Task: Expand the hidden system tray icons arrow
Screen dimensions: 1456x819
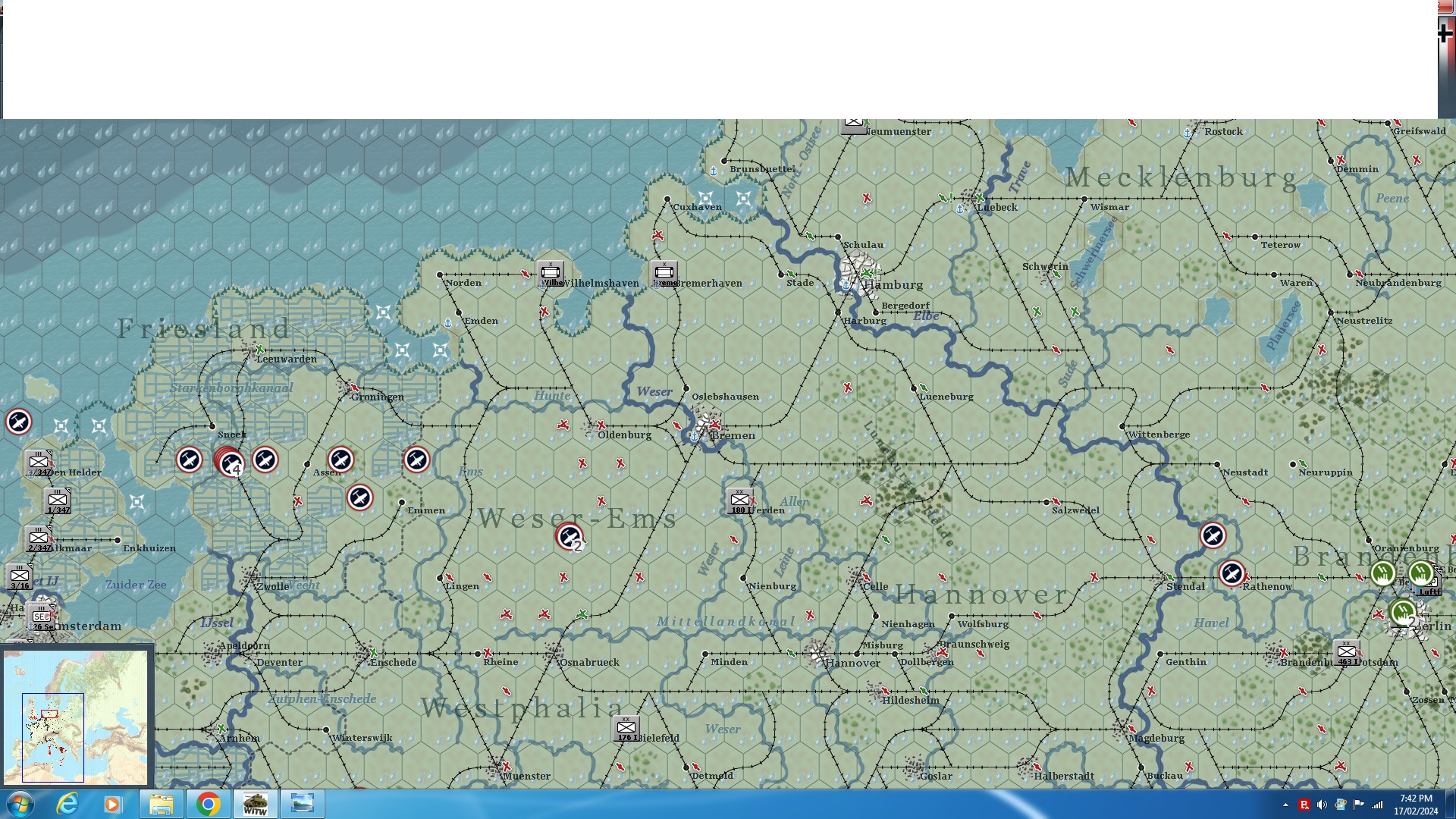Action: 1285,805
